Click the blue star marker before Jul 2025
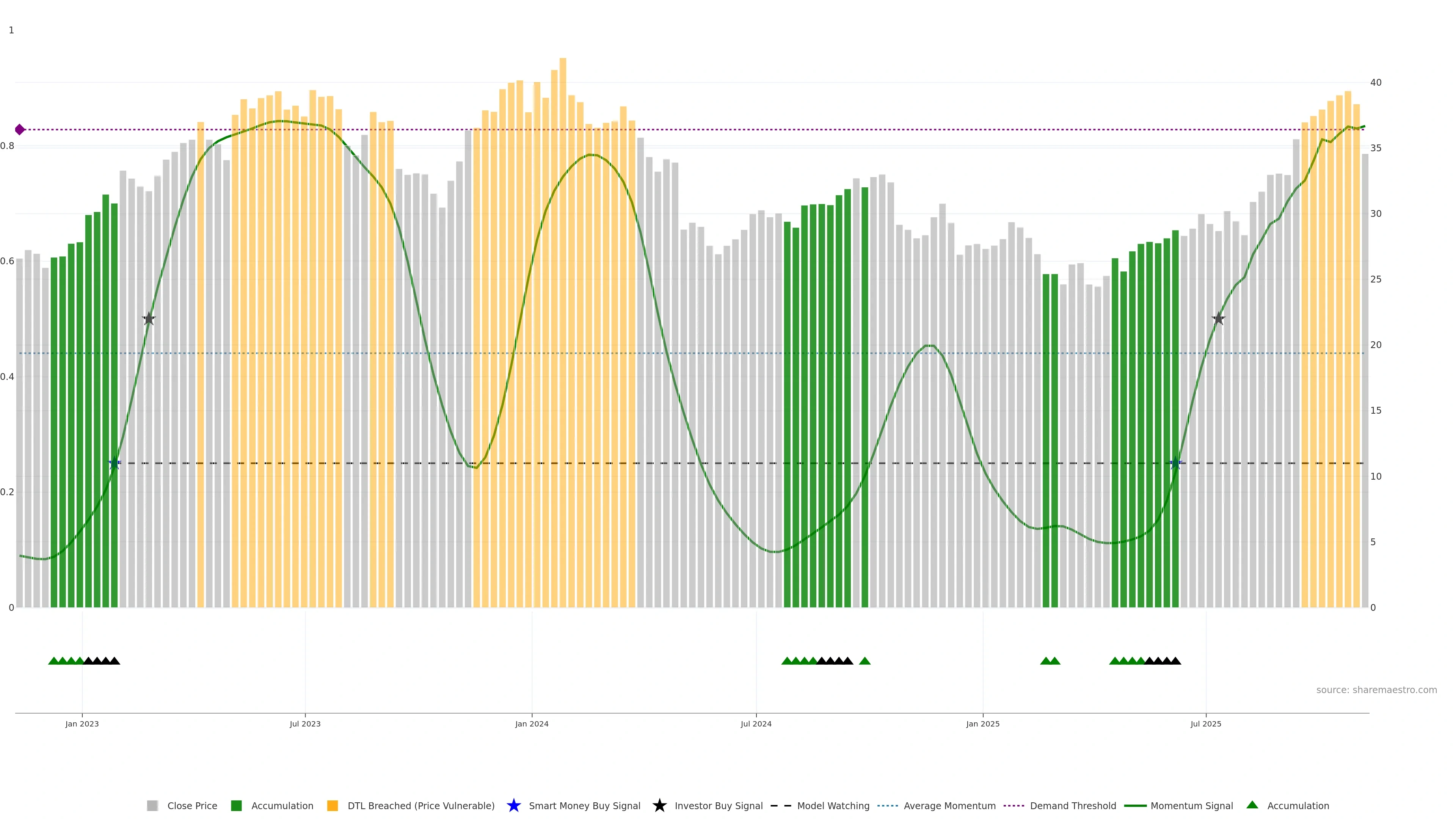1456x819 pixels. 1176,463
